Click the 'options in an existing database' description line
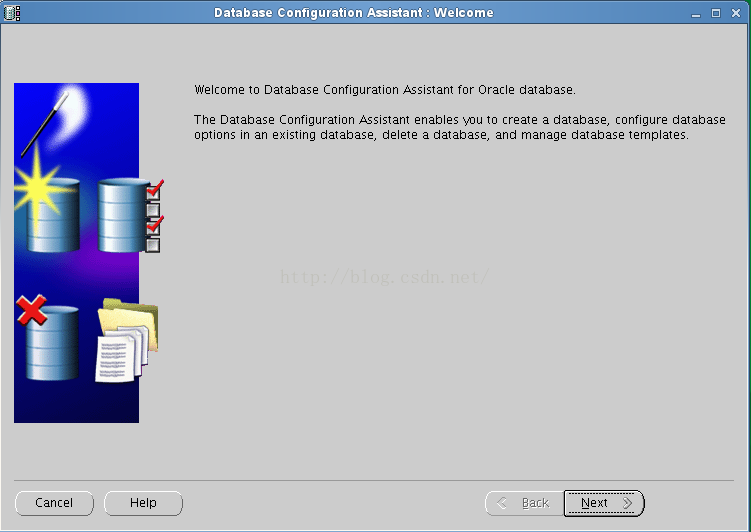The height and width of the screenshot is (532, 751). 441,135
